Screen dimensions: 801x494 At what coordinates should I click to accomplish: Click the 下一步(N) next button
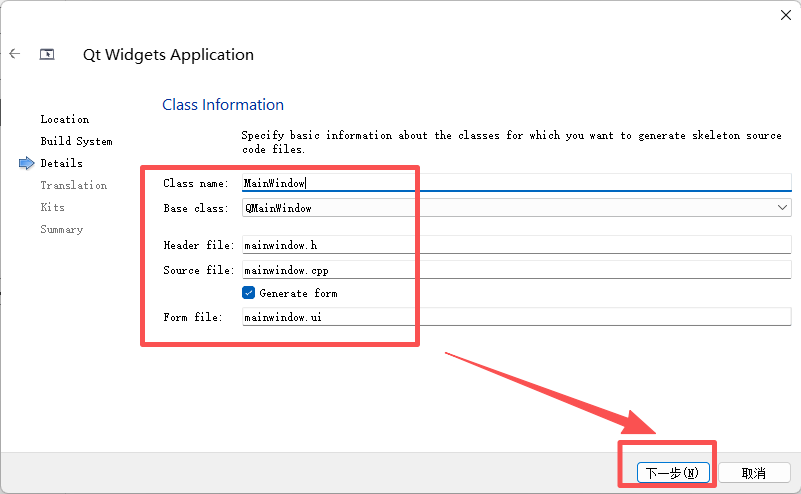[673, 473]
